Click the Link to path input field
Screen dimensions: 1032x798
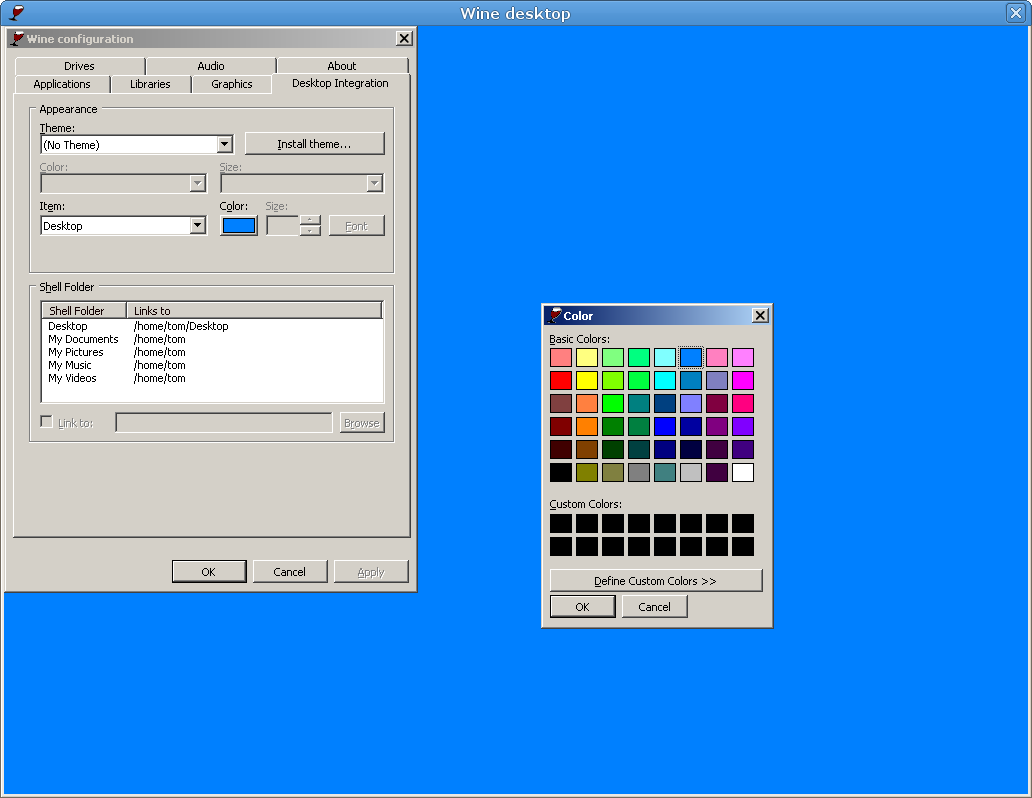tap(224, 423)
